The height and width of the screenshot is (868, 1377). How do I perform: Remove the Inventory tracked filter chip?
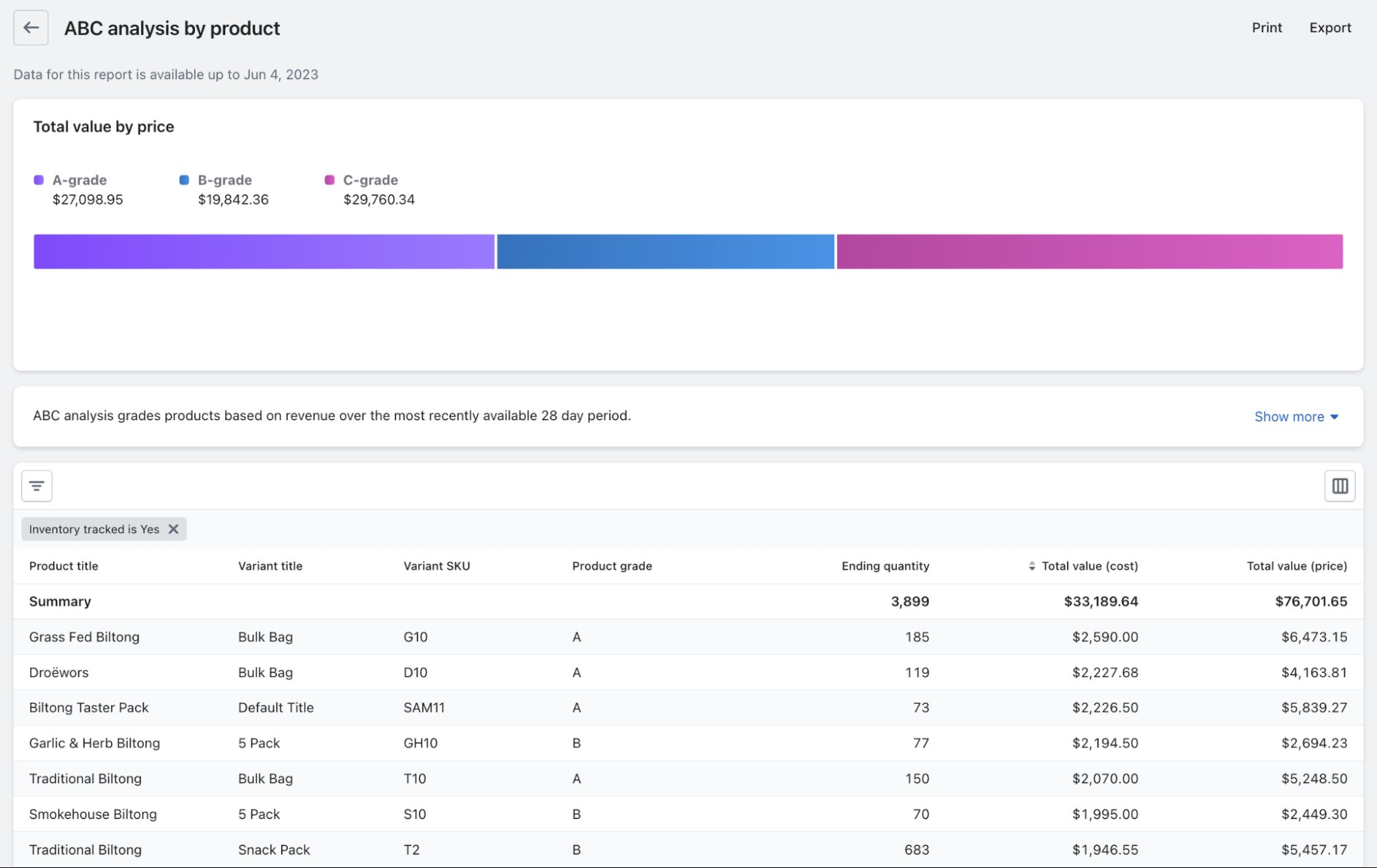coord(174,529)
